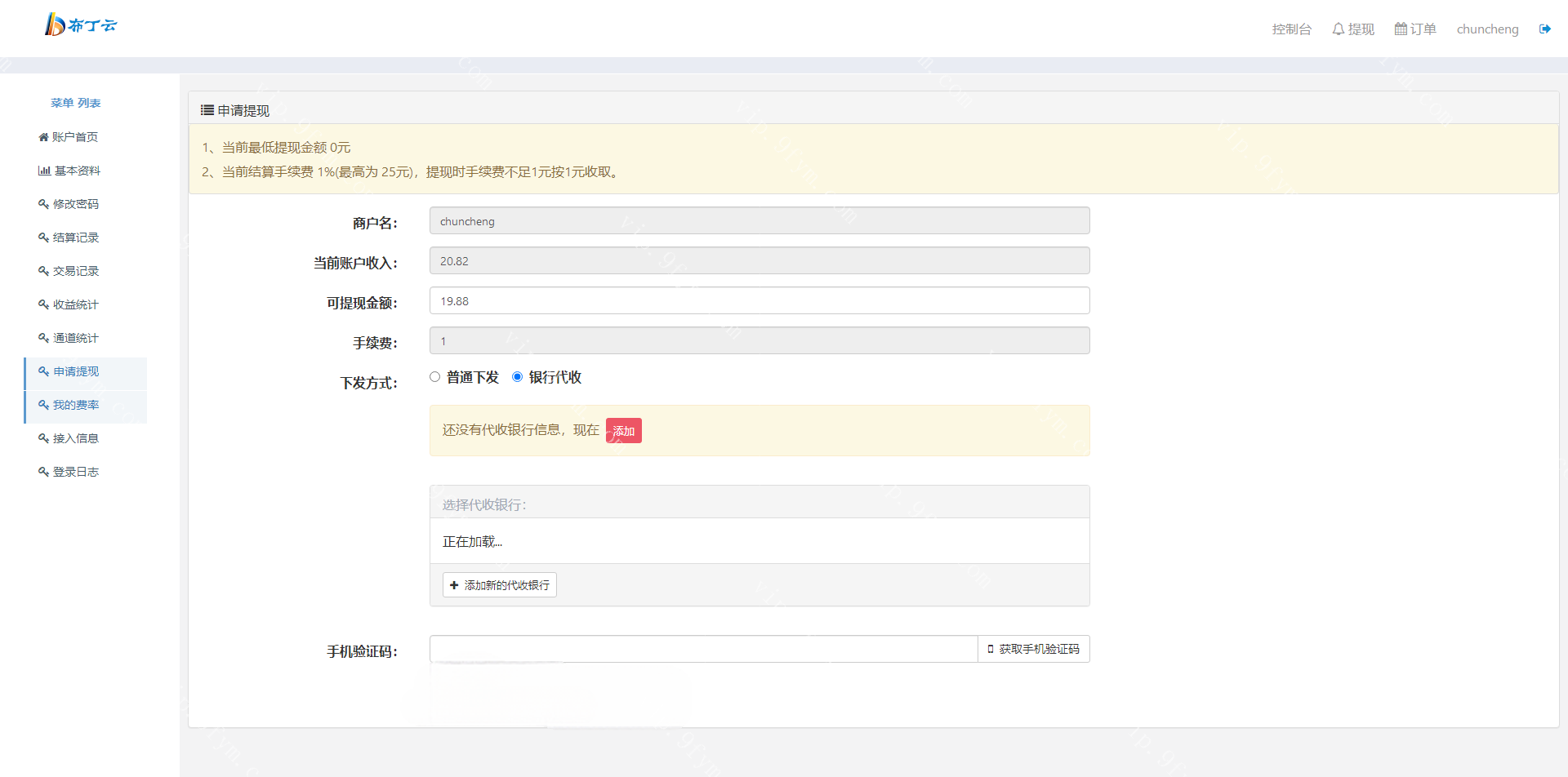Screen dimensions: 1568x777
Task: Open 我的费率 sidebar item
Action: (x=75, y=405)
